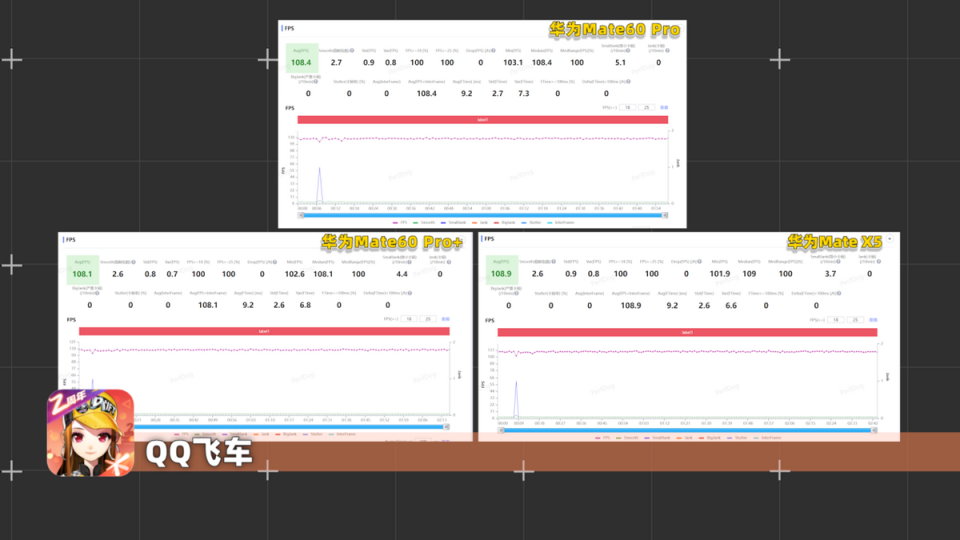Click BigJank info icon in Mate60 Pro panel
This screenshot has width=960, height=540.
316,81
